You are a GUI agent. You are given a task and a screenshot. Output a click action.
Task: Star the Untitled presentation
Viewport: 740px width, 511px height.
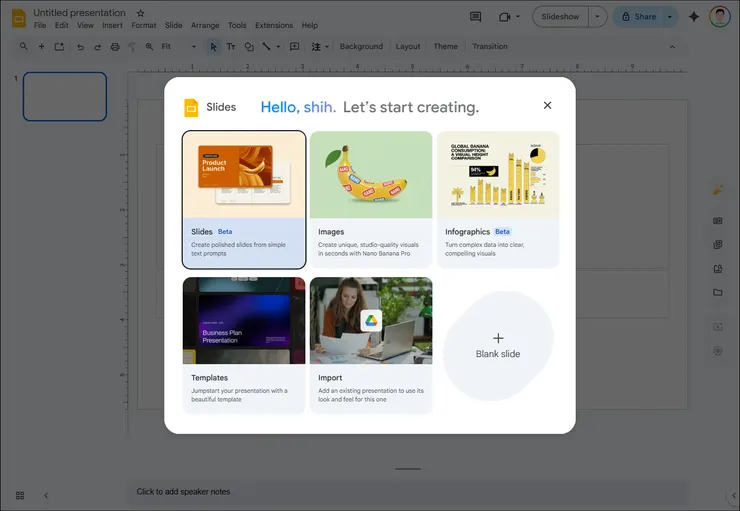click(x=140, y=13)
